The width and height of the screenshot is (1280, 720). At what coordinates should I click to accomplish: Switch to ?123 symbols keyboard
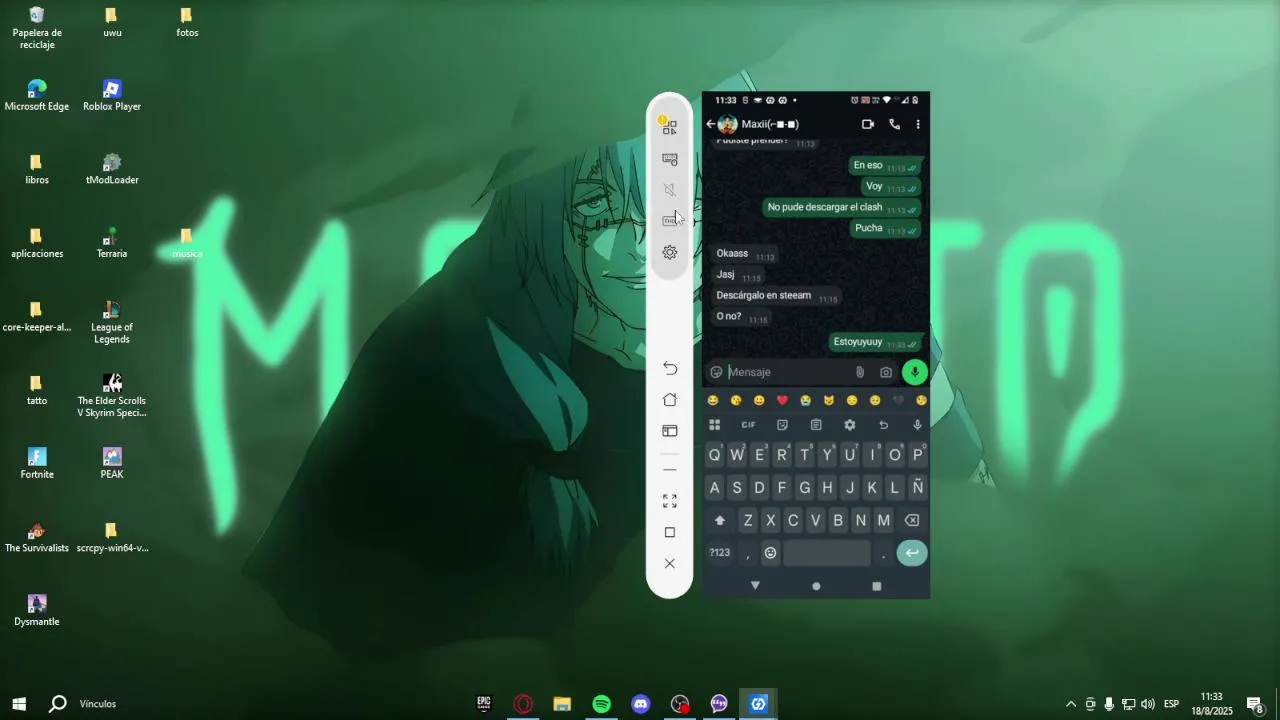(x=720, y=553)
